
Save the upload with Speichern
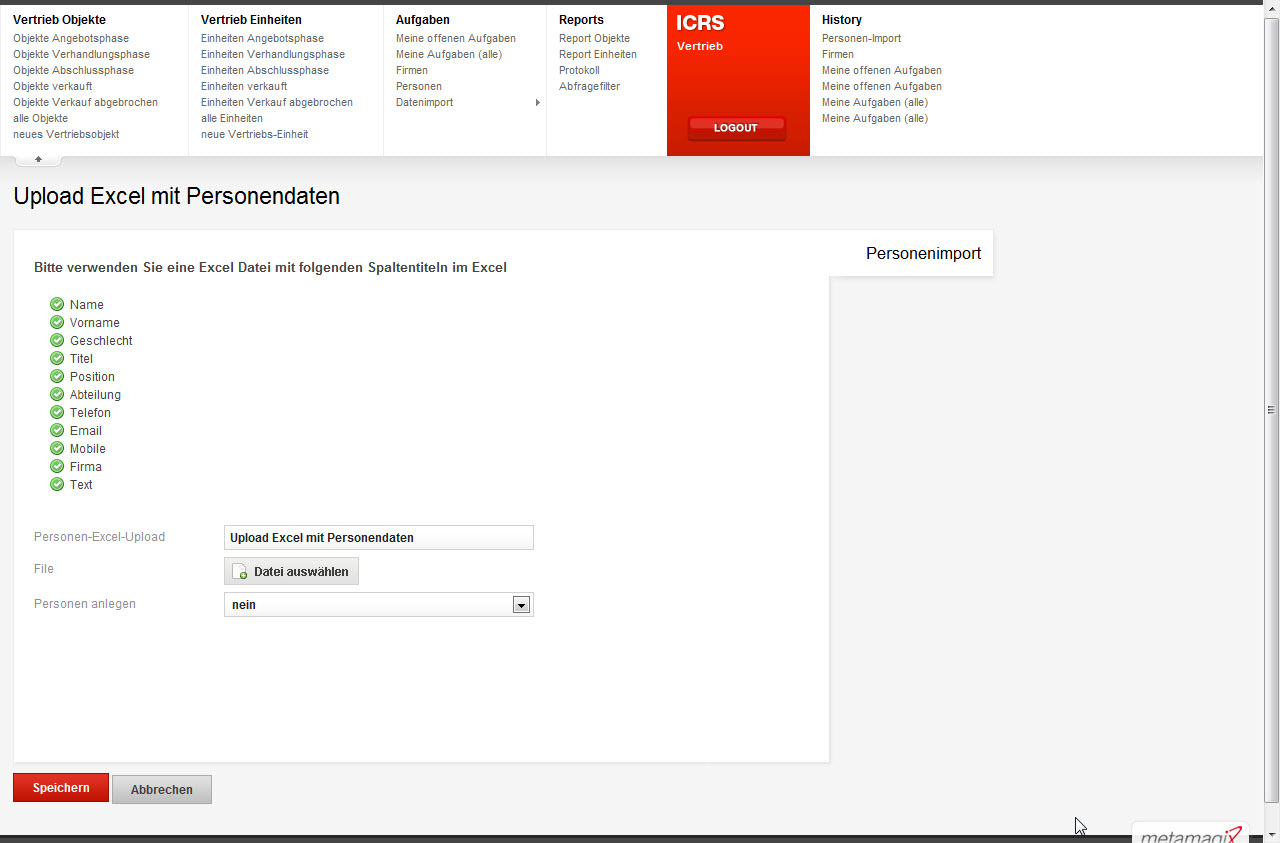pyautogui.click(x=61, y=787)
